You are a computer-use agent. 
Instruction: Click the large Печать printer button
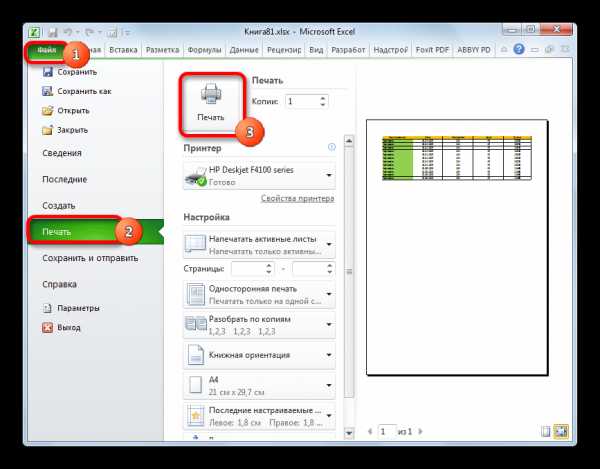[x=211, y=103]
